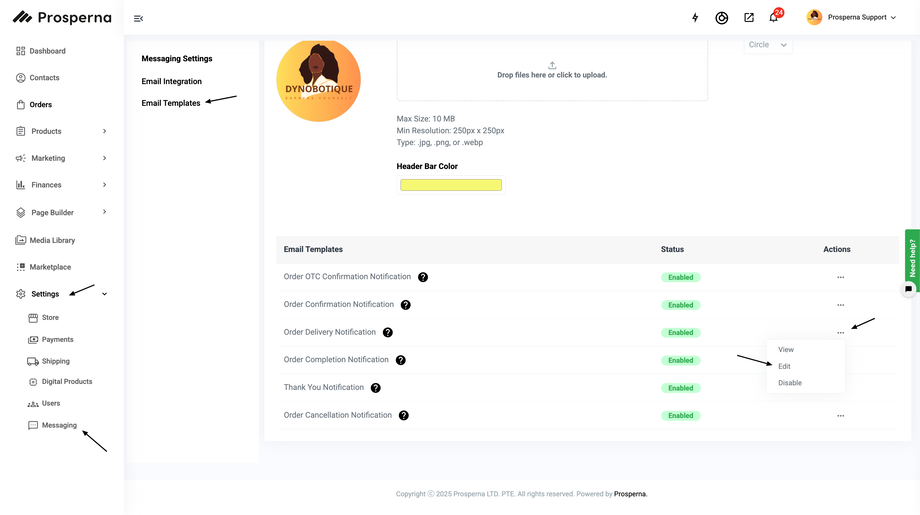
Task: Open the Circle shape dropdown
Action: 768,45
